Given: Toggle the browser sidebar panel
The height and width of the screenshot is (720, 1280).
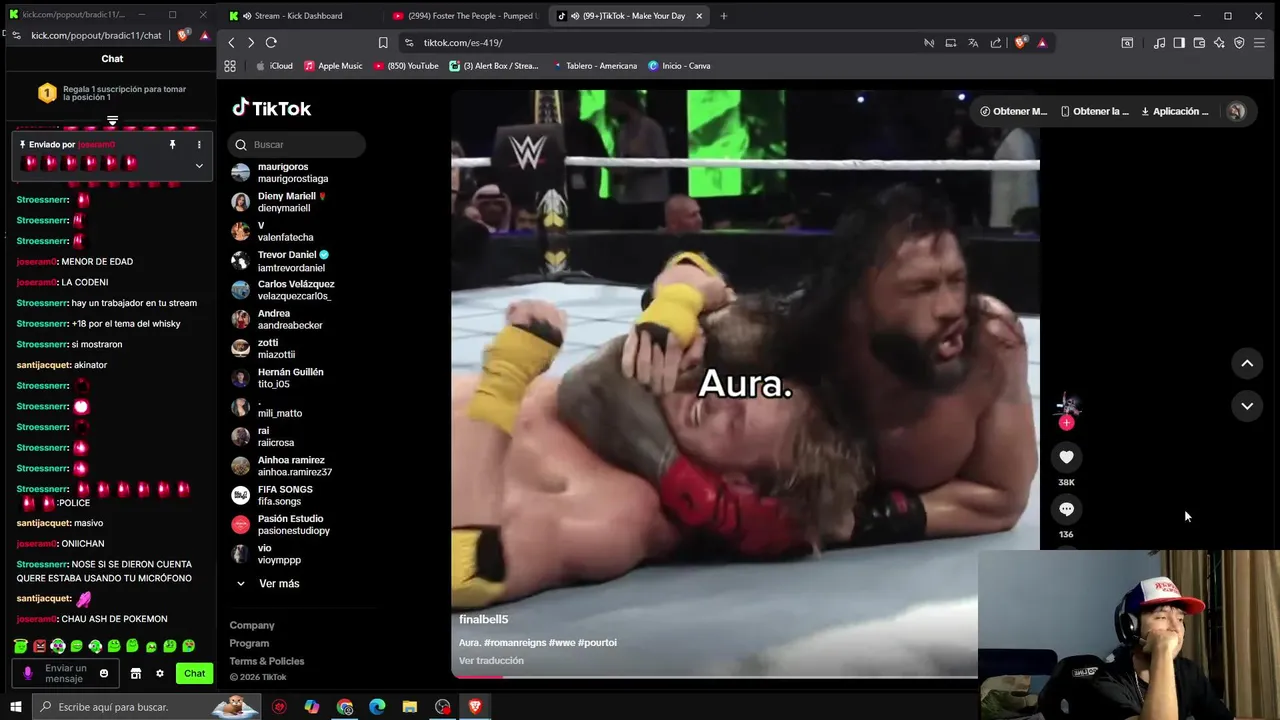Looking at the screenshot, I should (x=1179, y=43).
